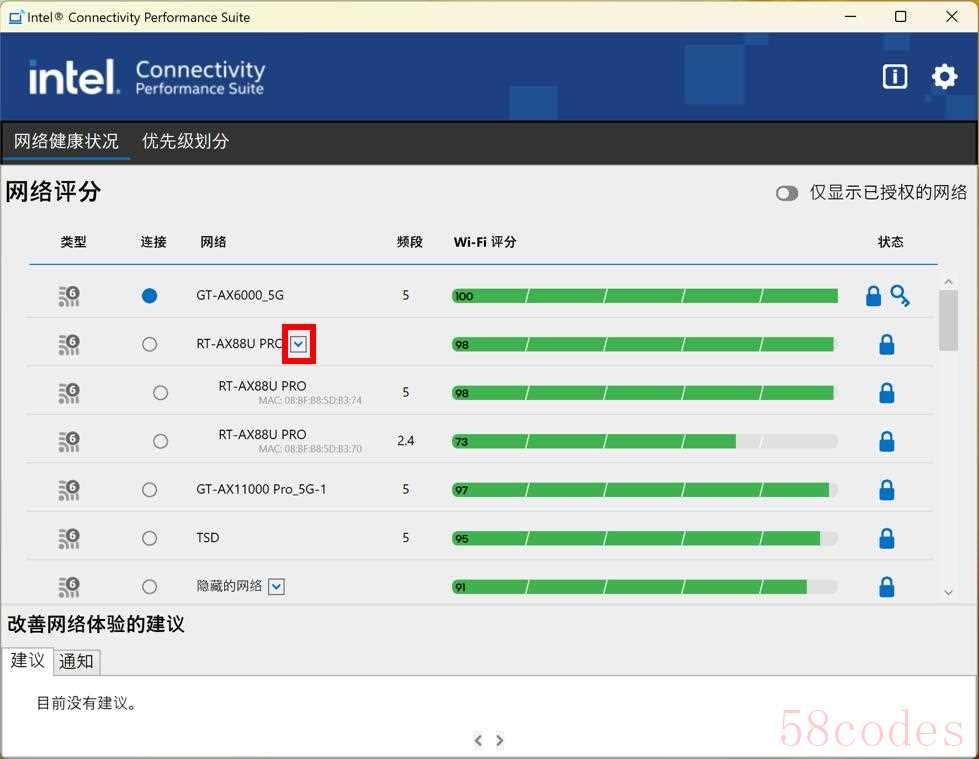The width and height of the screenshot is (979, 759).
Task: Click Intel Connectivity app icon in title bar
Action: pos(16,17)
